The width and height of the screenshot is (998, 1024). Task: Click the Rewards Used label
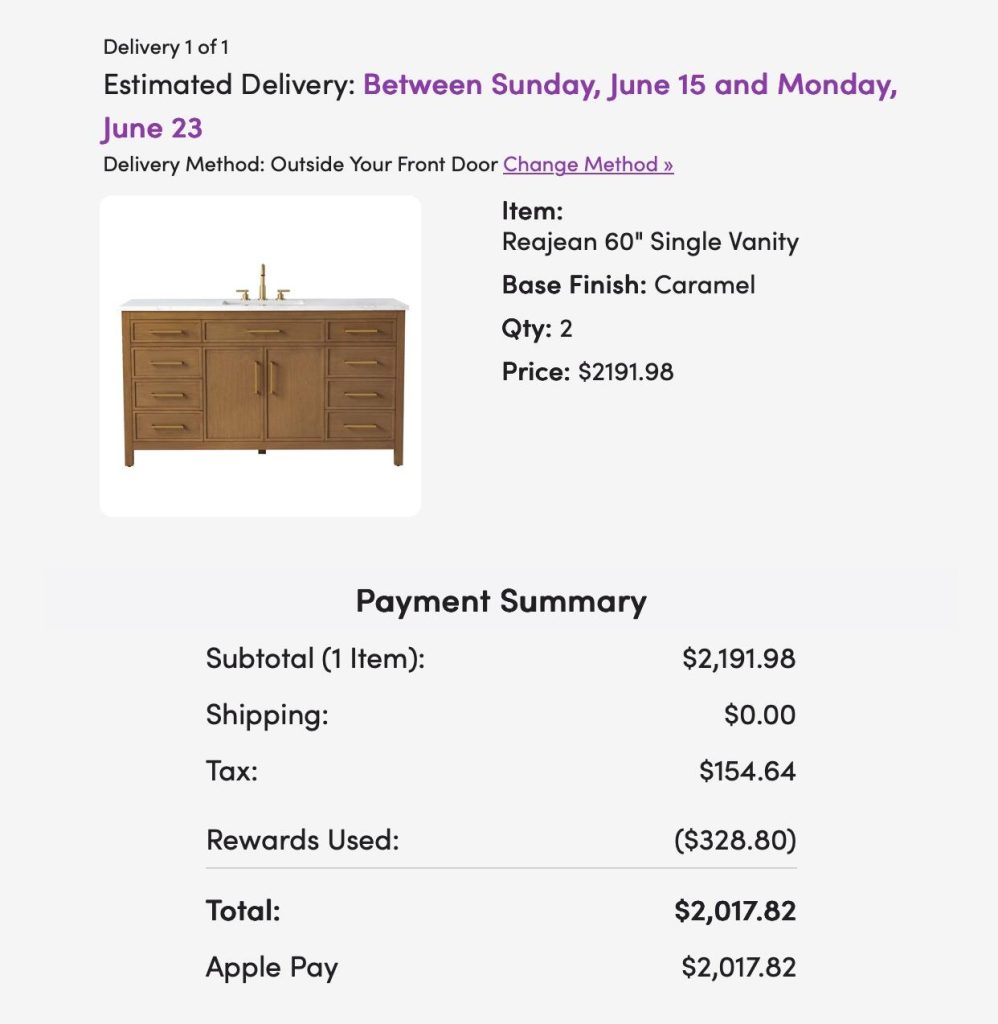pyautogui.click(x=302, y=840)
